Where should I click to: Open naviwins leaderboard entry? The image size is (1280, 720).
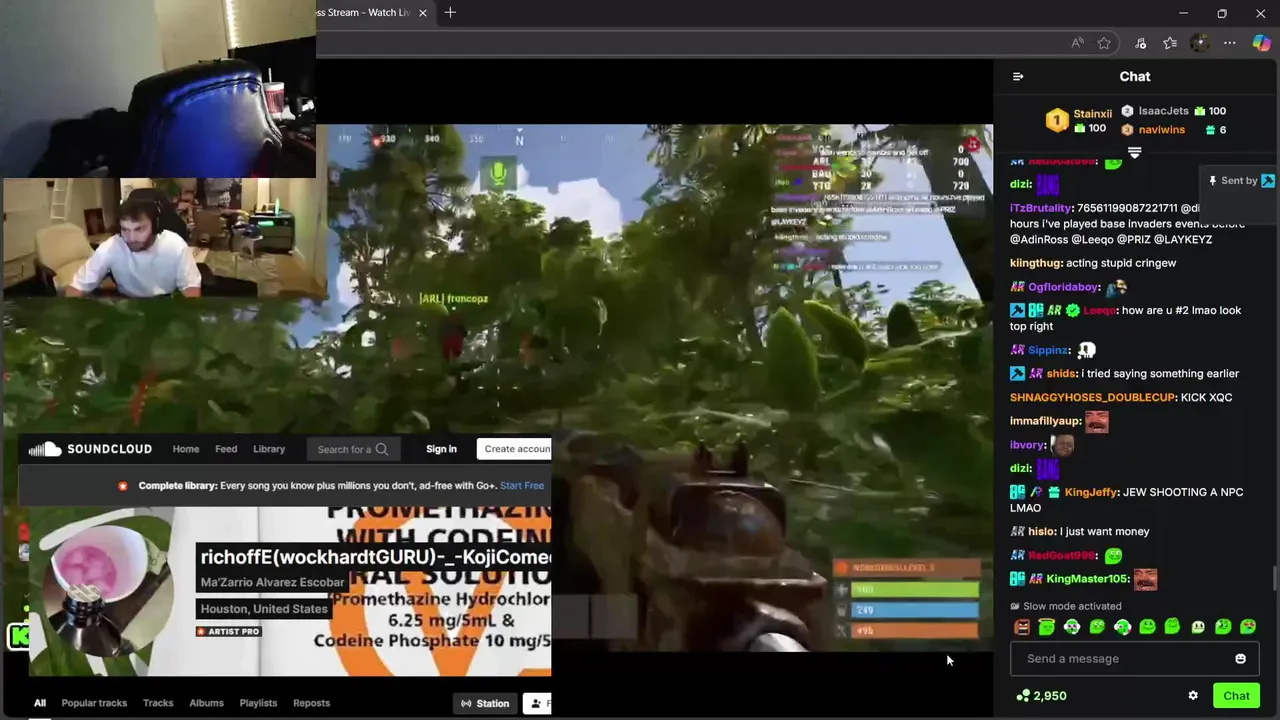1173,130
